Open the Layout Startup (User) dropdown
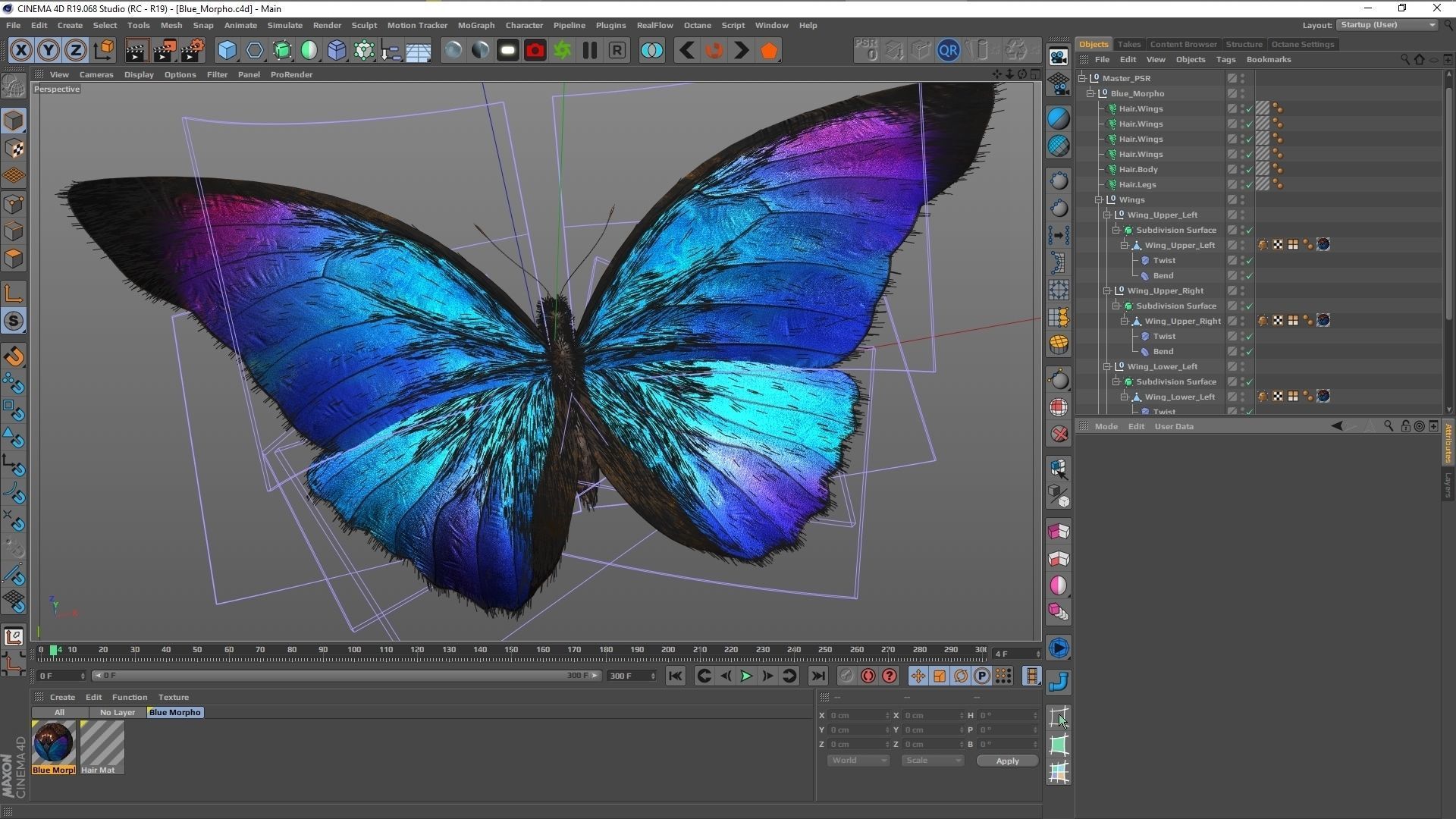The width and height of the screenshot is (1456, 819). [1387, 25]
